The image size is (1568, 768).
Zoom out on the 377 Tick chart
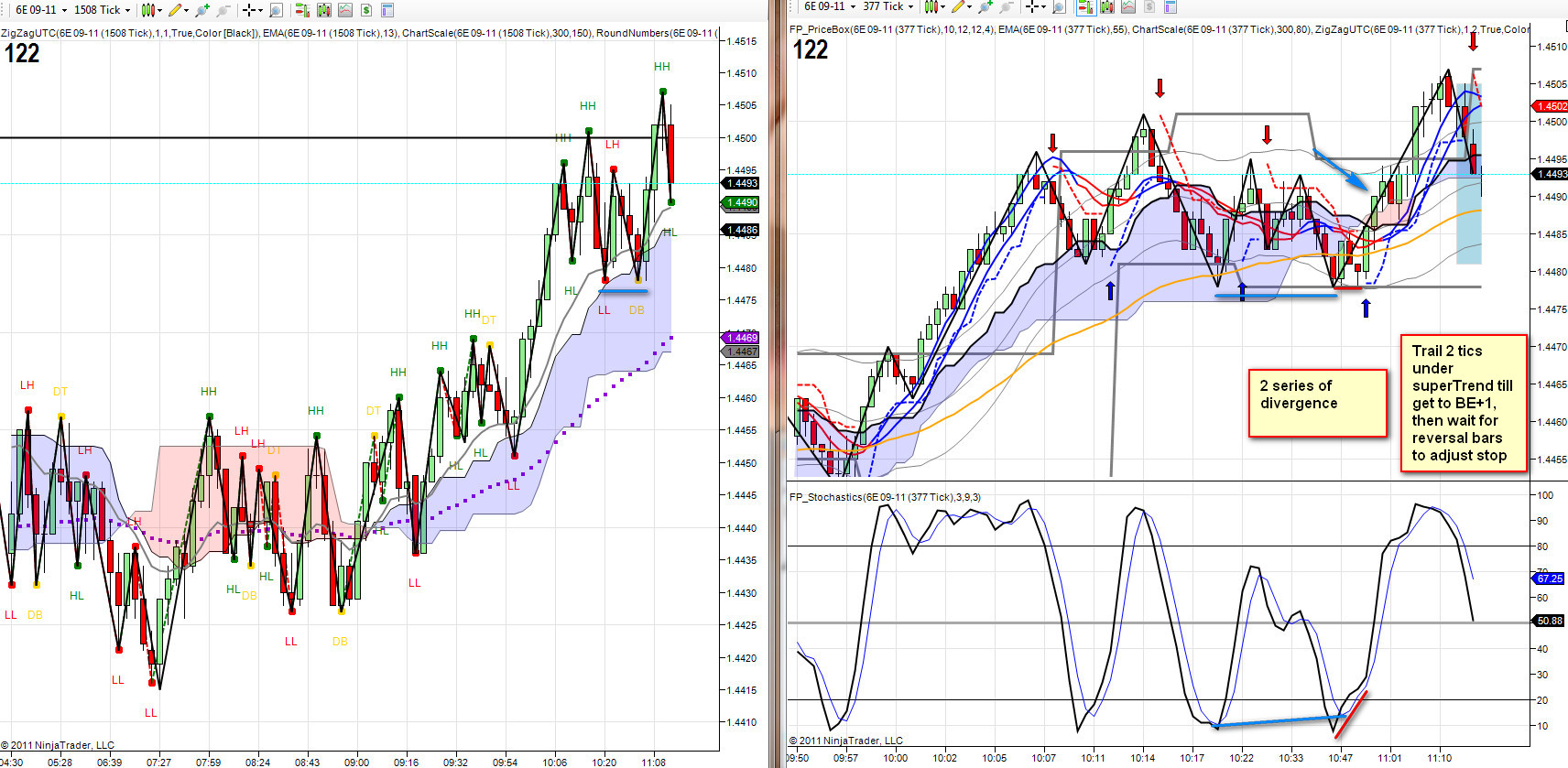coord(1007,6)
